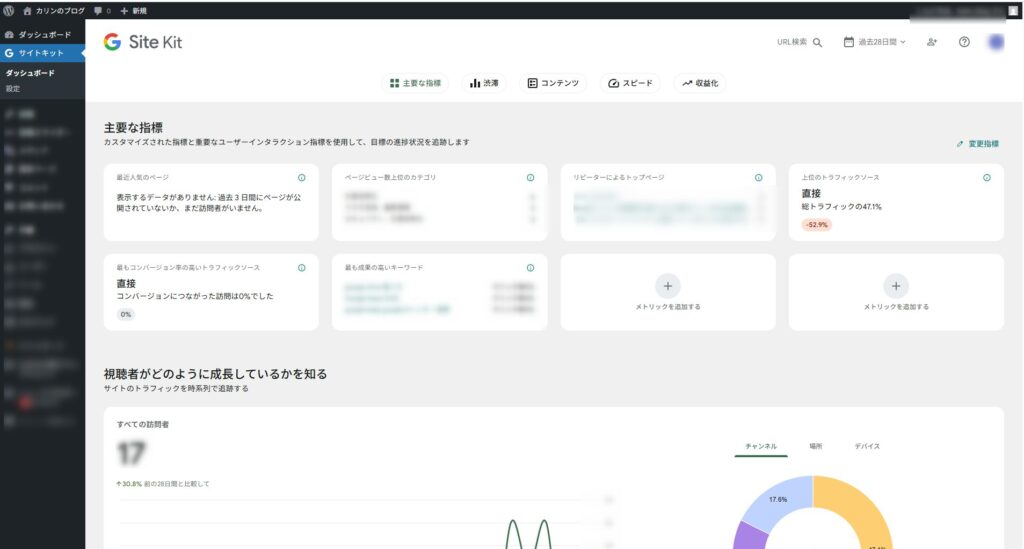Switch to the 主要な指標 tab
This screenshot has height=549, width=1024.
coord(415,83)
